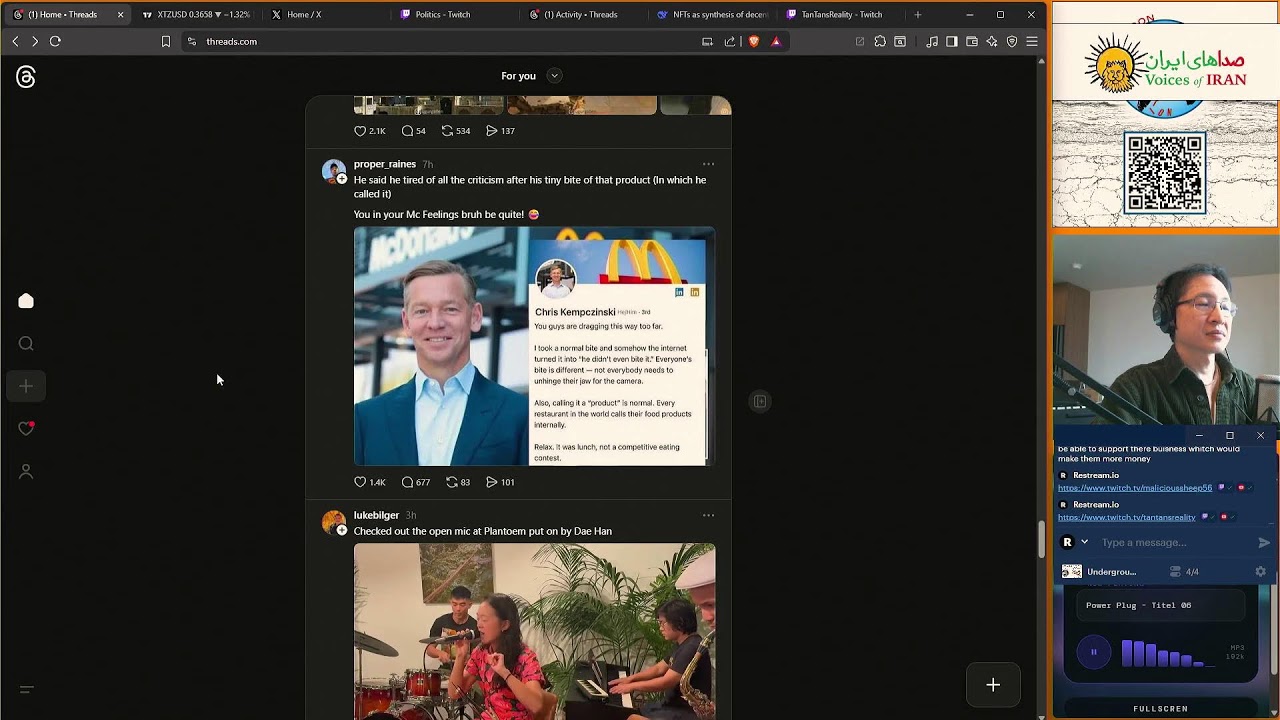Screen dimensions: 1280x720
Task: Create a new thread from sidebar plus
Action: click(x=26, y=386)
